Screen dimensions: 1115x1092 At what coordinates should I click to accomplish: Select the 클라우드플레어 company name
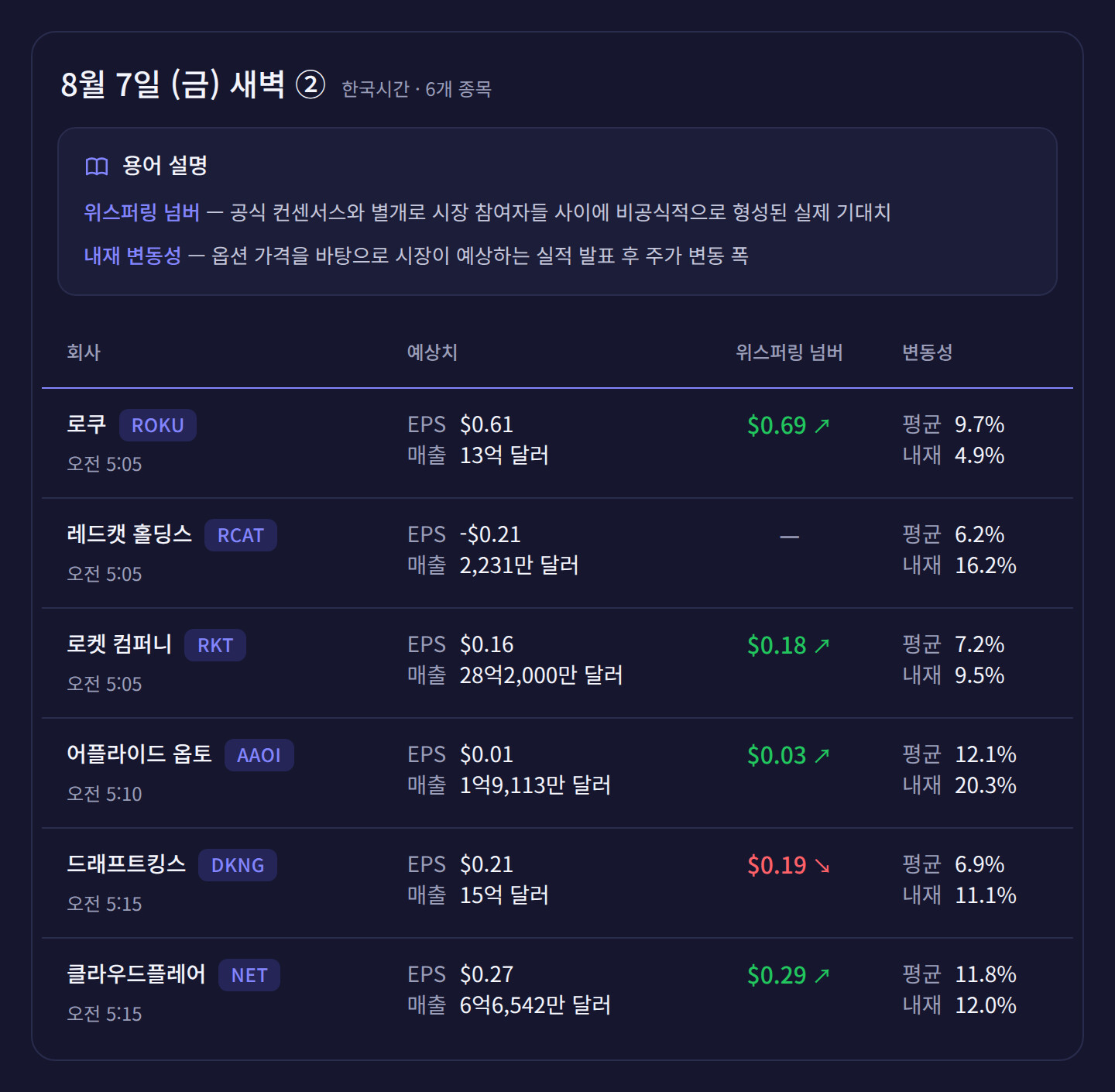136,974
